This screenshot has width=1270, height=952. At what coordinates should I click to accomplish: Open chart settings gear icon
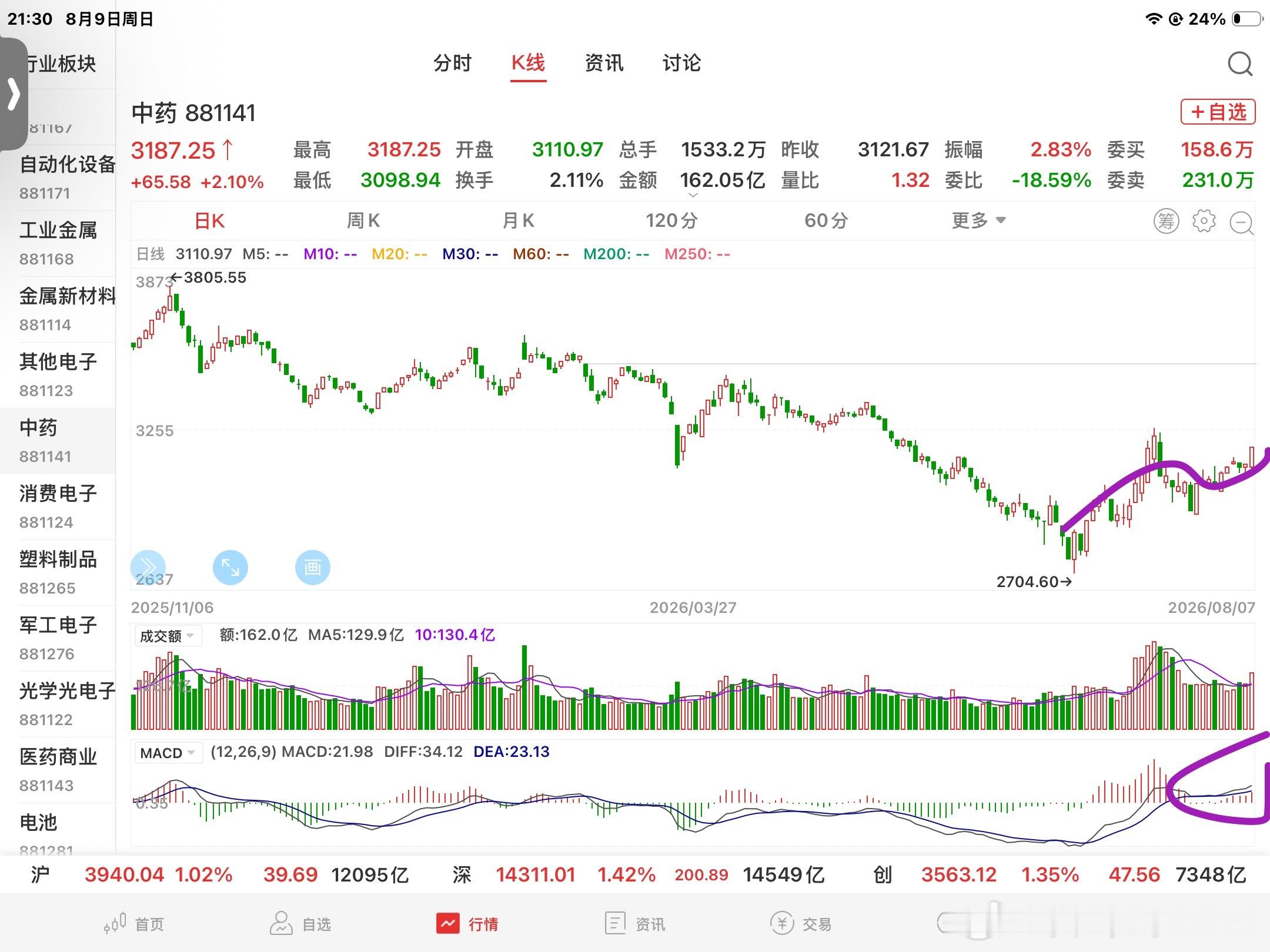[x=1204, y=221]
